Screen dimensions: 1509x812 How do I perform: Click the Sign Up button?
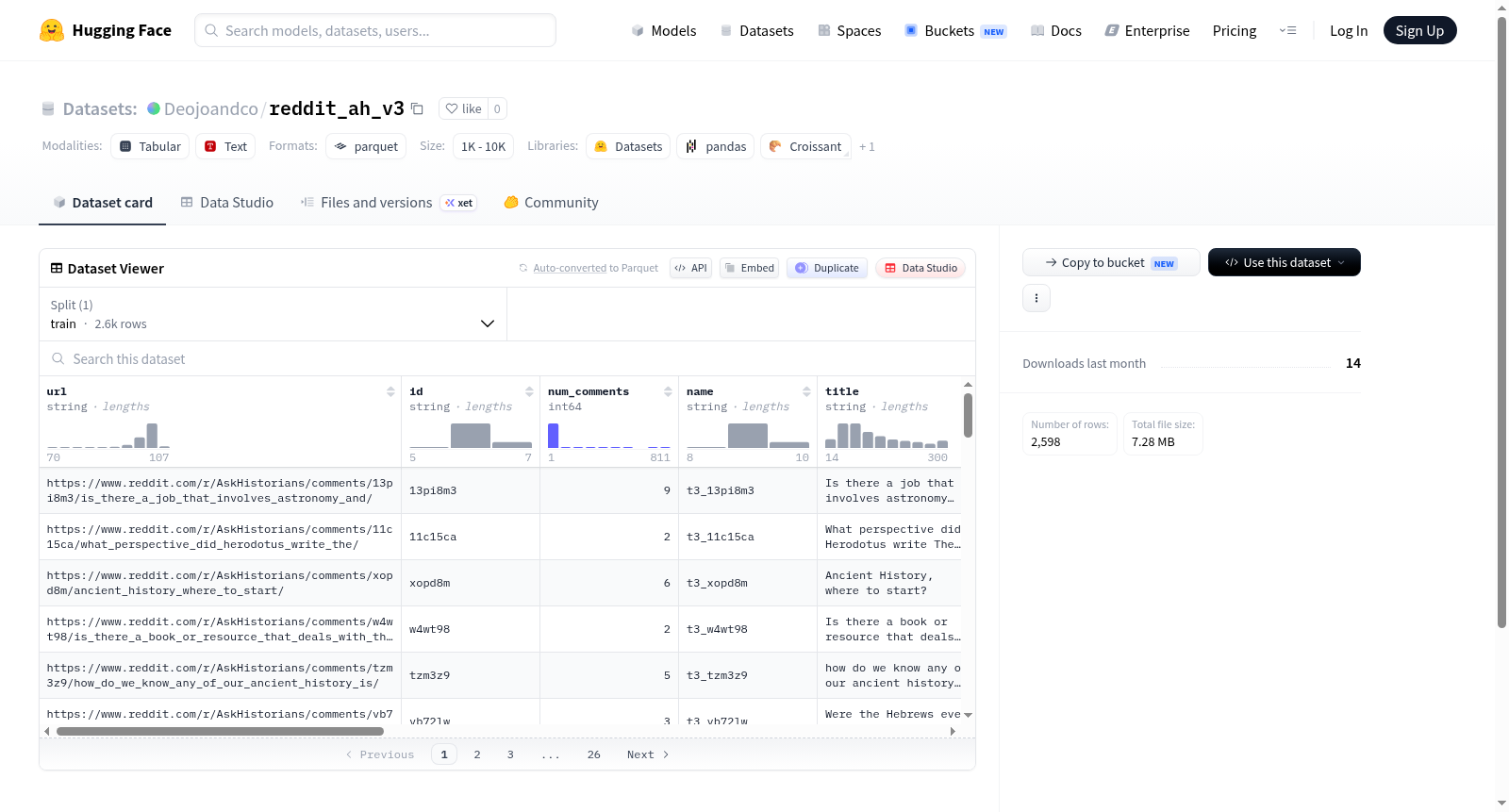[1419, 30]
